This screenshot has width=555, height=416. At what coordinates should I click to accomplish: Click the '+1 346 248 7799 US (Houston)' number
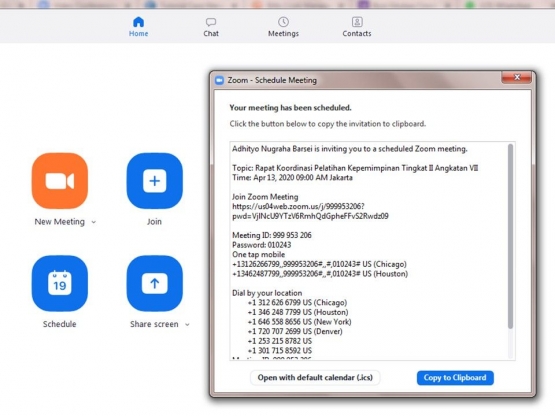pyautogui.click(x=298, y=312)
